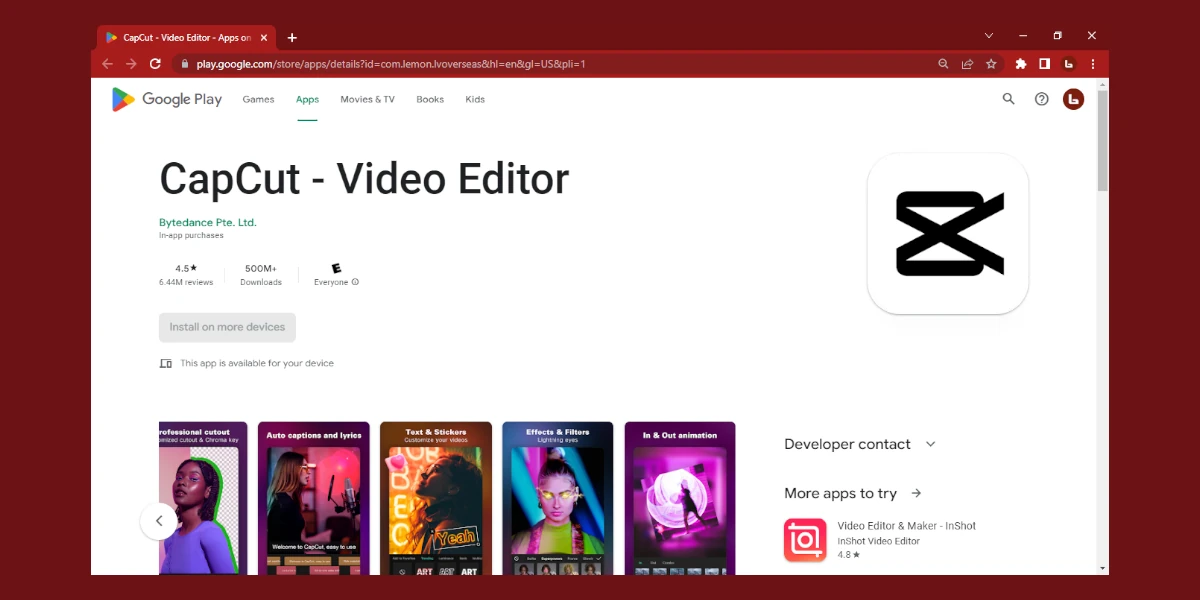Image resolution: width=1200 pixels, height=600 pixels.
Task: Click This app is available for your device
Action: [x=257, y=363]
